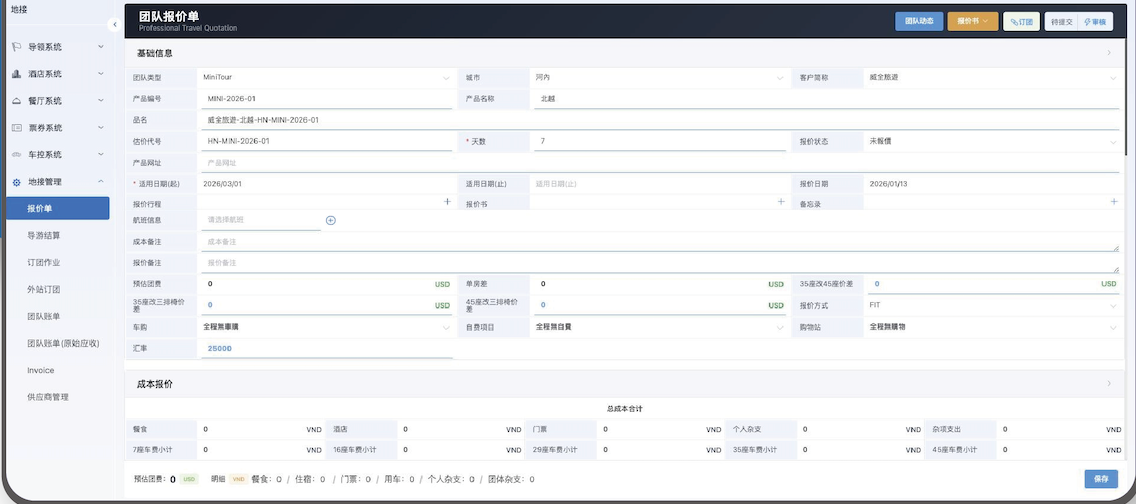Expand the orange 报价书 dropdown button
The height and width of the screenshot is (504, 1136).
tap(972, 21)
